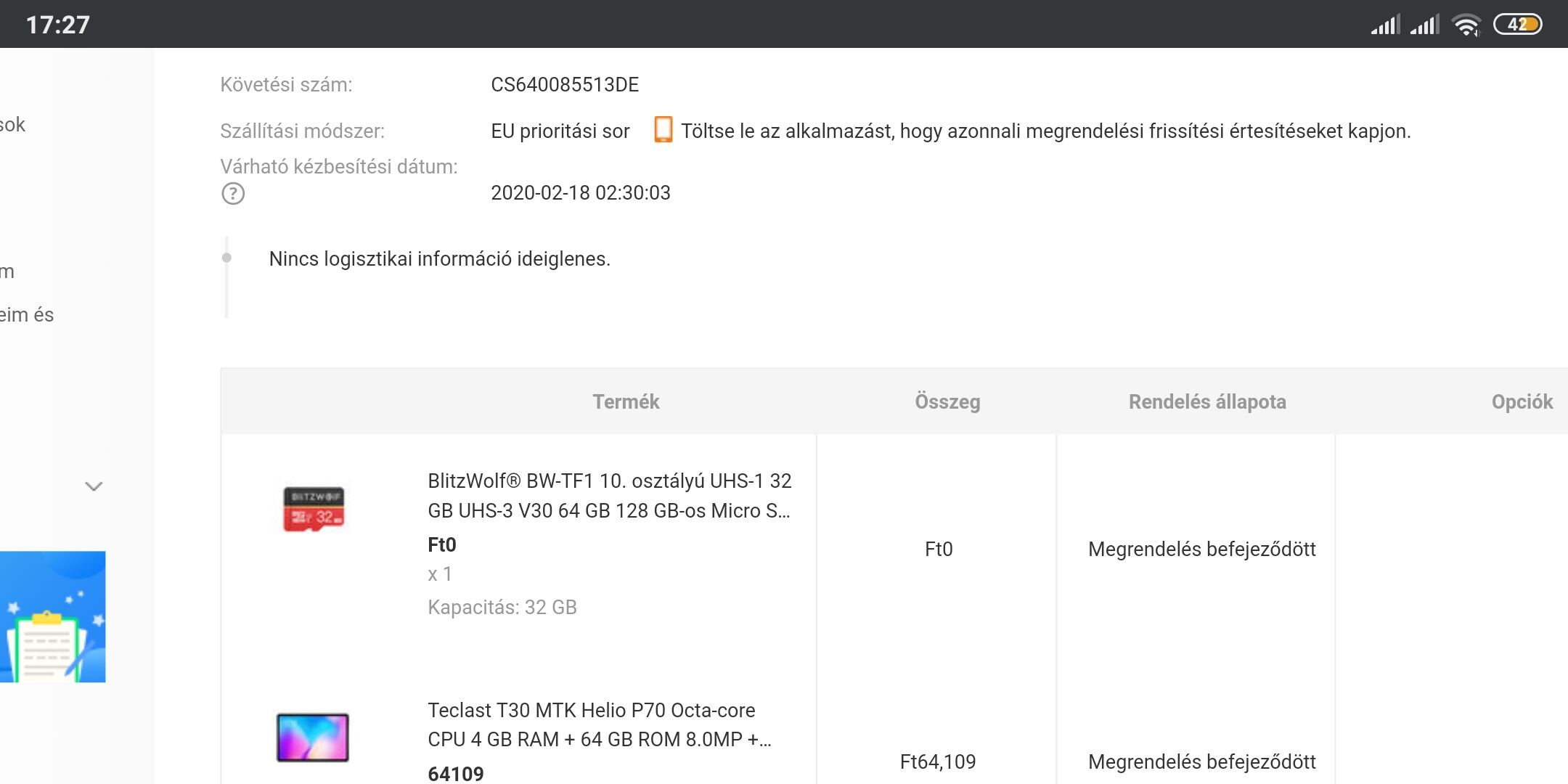Tap the Wi-Fi status icon
1568x784 pixels.
(x=1466, y=25)
